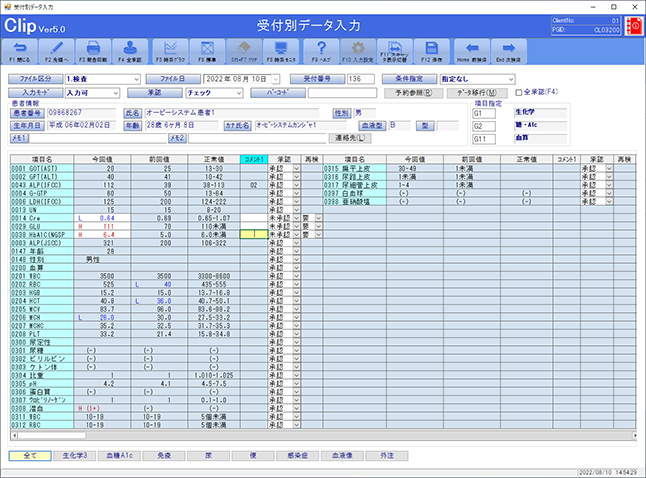
Task: Open the F5 time-series graph icon
Action: pyautogui.click(x=170, y=52)
